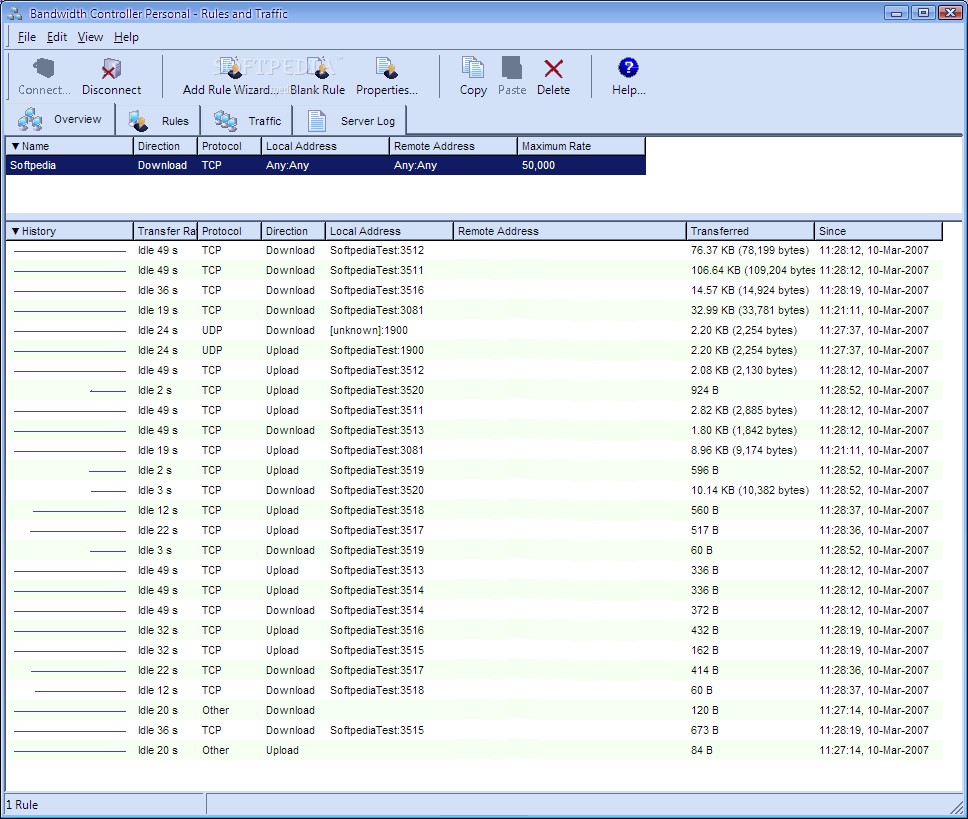This screenshot has height=819, width=968.
Task: Return to the Overview tab
Action: 62,118
